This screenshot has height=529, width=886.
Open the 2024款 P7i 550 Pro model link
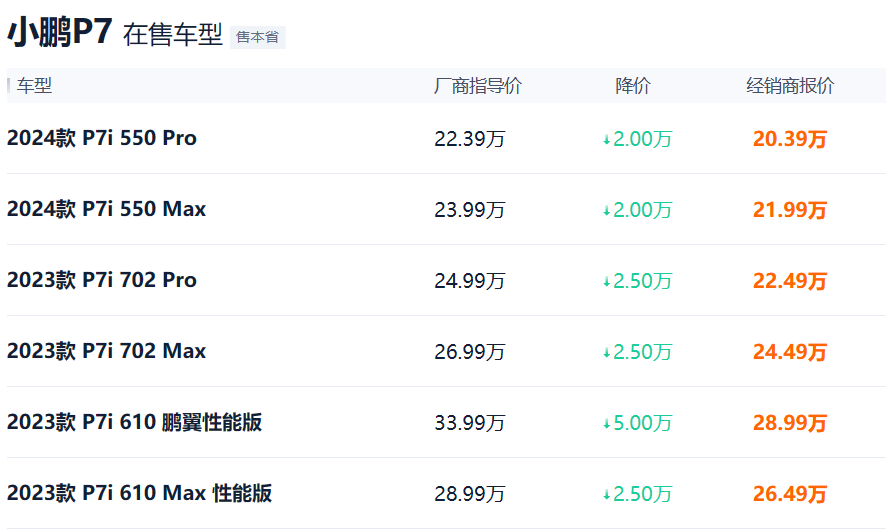click(102, 138)
